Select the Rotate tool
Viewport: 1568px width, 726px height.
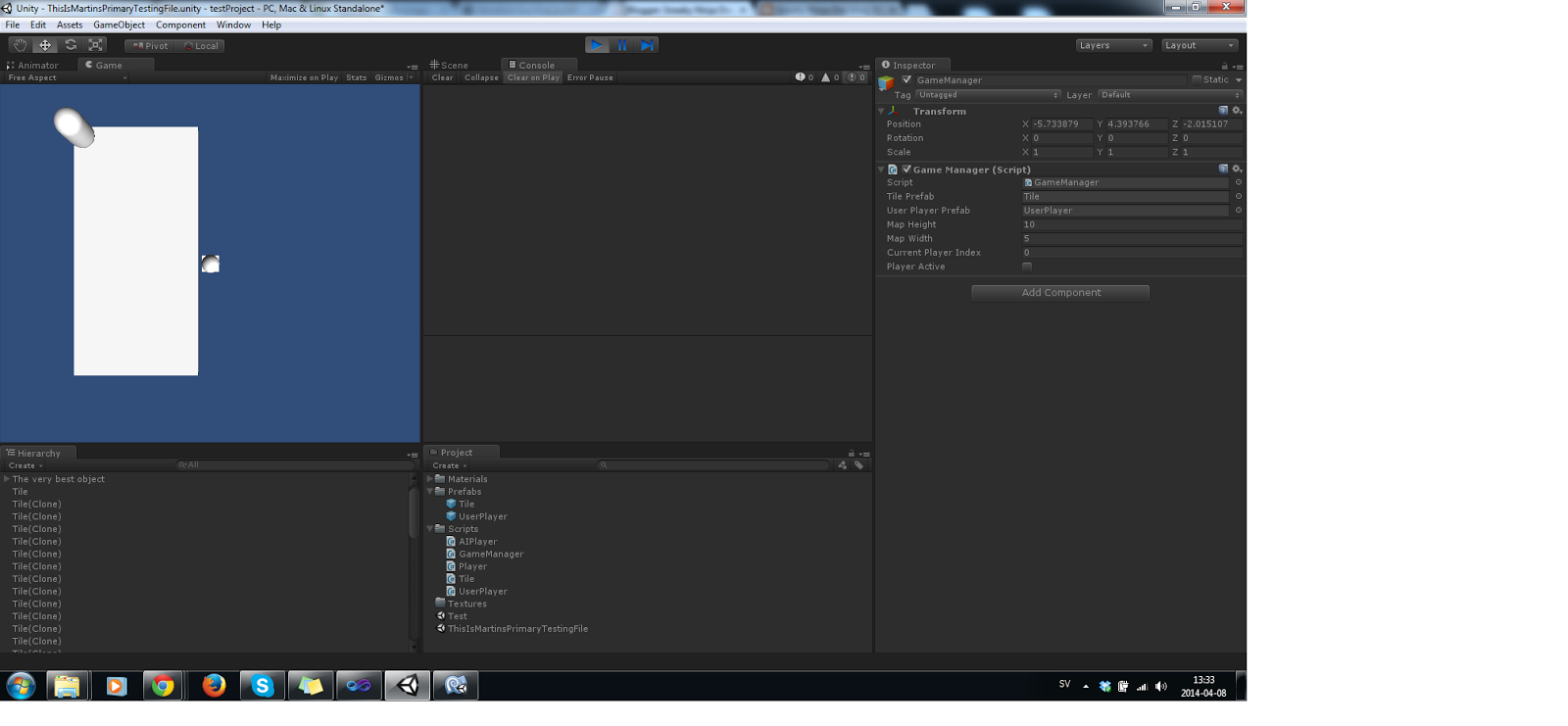point(71,45)
